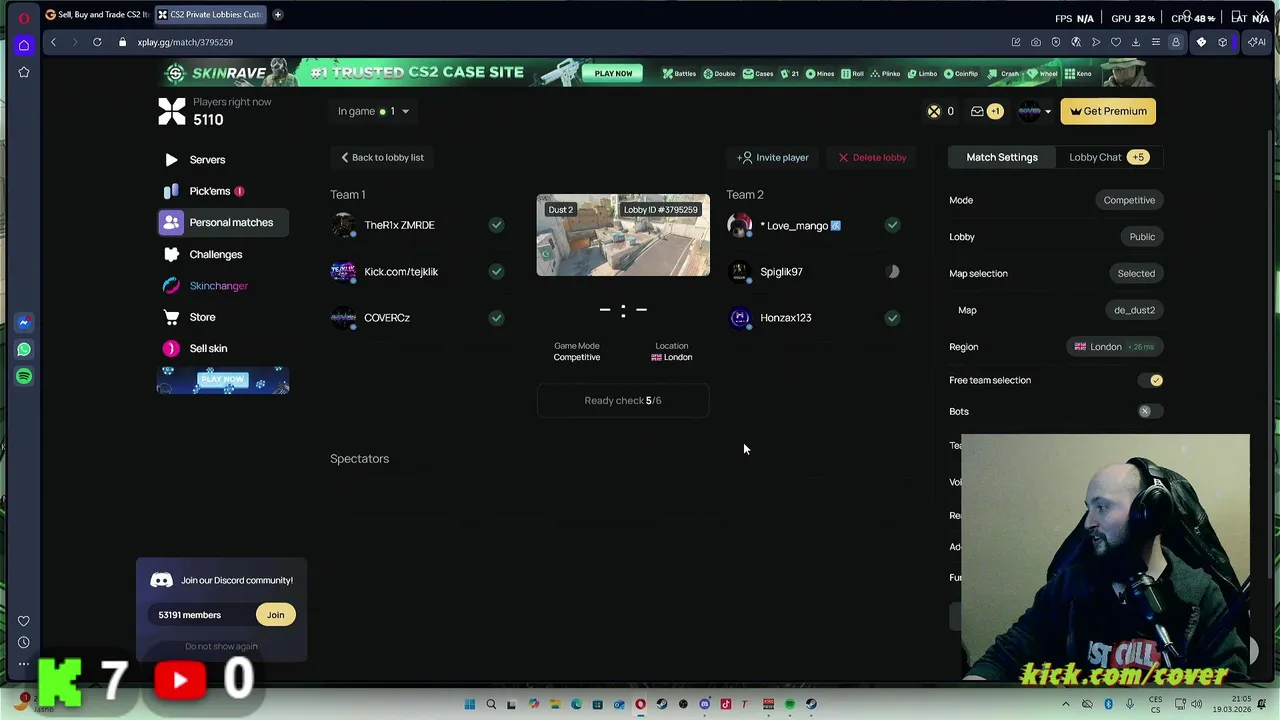Click the xplay.gg logo
Image resolution: width=1280 pixels, height=720 pixels.
pyautogui.click(x=172, y=111)
